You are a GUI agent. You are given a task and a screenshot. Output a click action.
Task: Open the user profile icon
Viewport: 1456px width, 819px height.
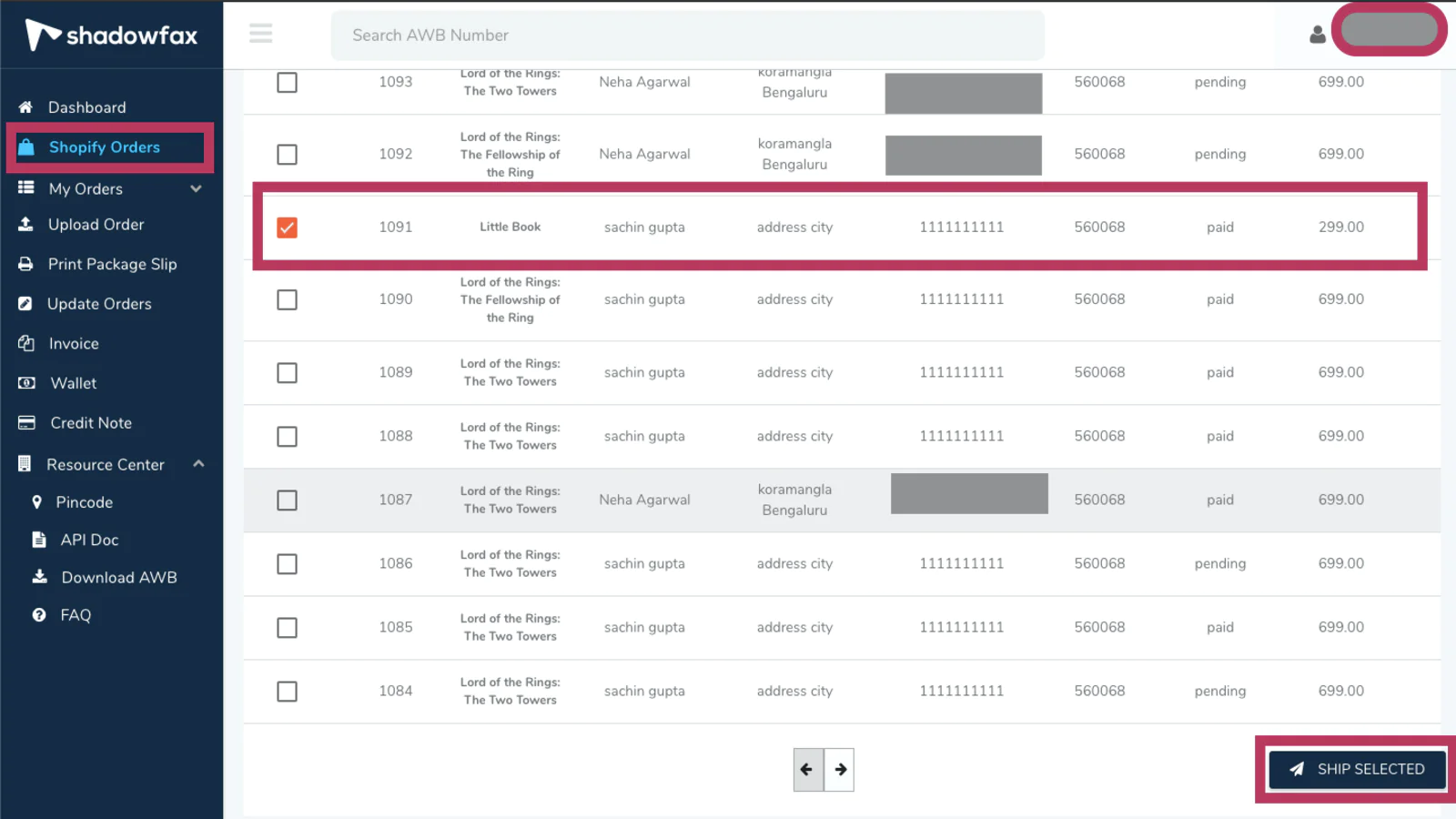click(1316, 35)
